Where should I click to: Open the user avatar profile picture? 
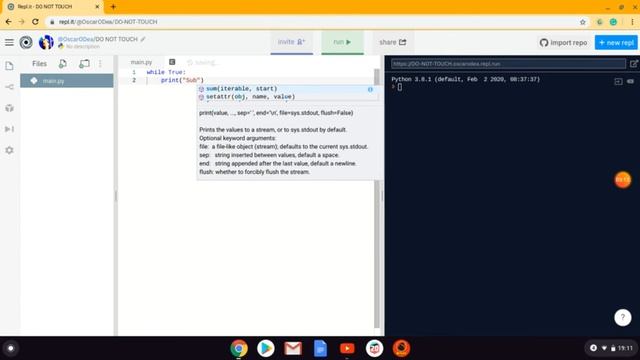click(x=46, y=42)
